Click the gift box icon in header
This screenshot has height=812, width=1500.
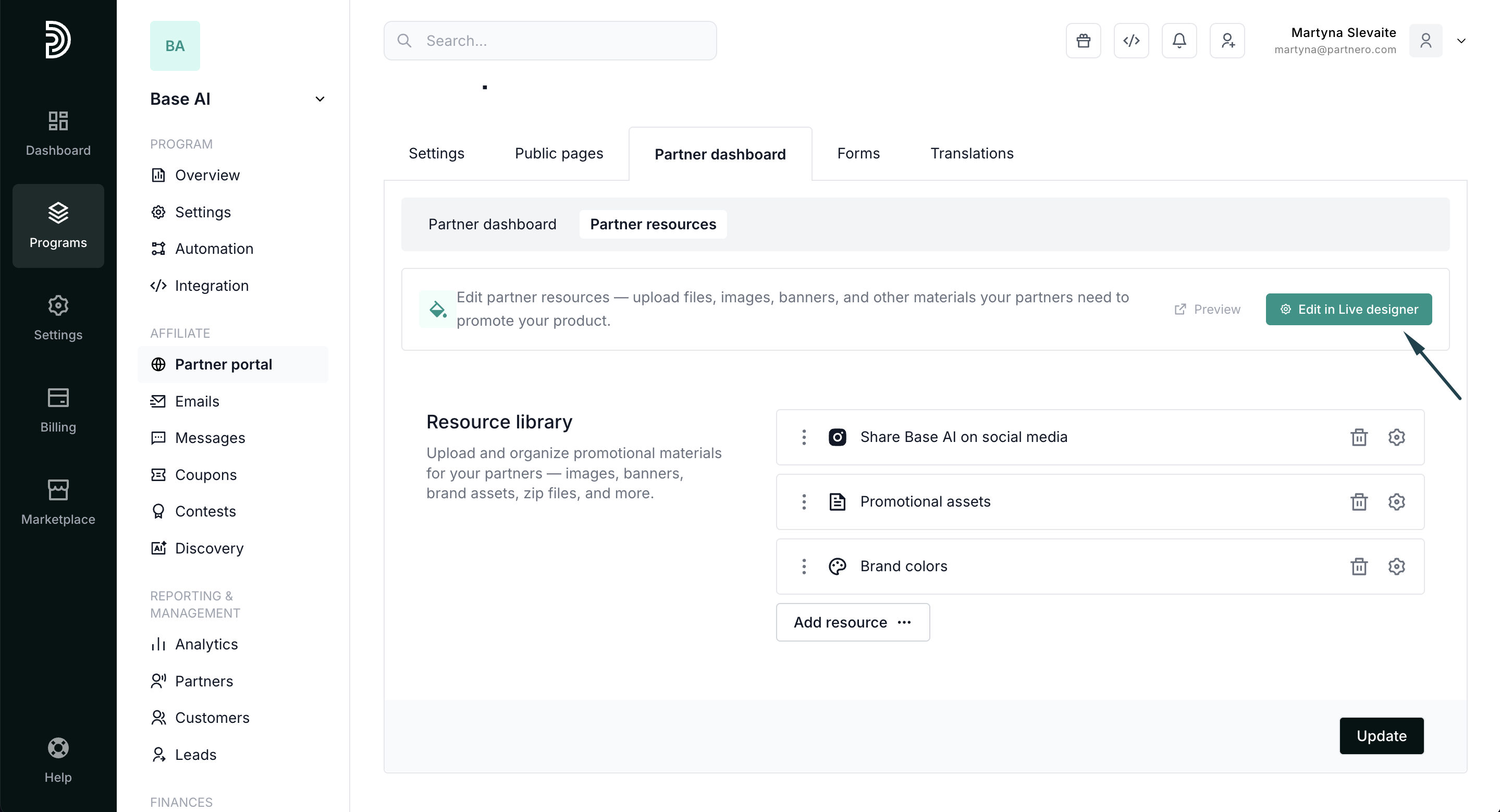click(1083, 41)
